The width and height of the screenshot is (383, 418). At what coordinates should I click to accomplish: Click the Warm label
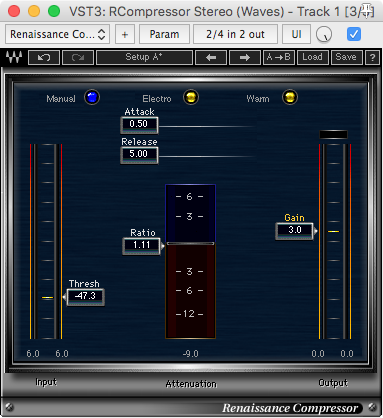coord(258,99)
